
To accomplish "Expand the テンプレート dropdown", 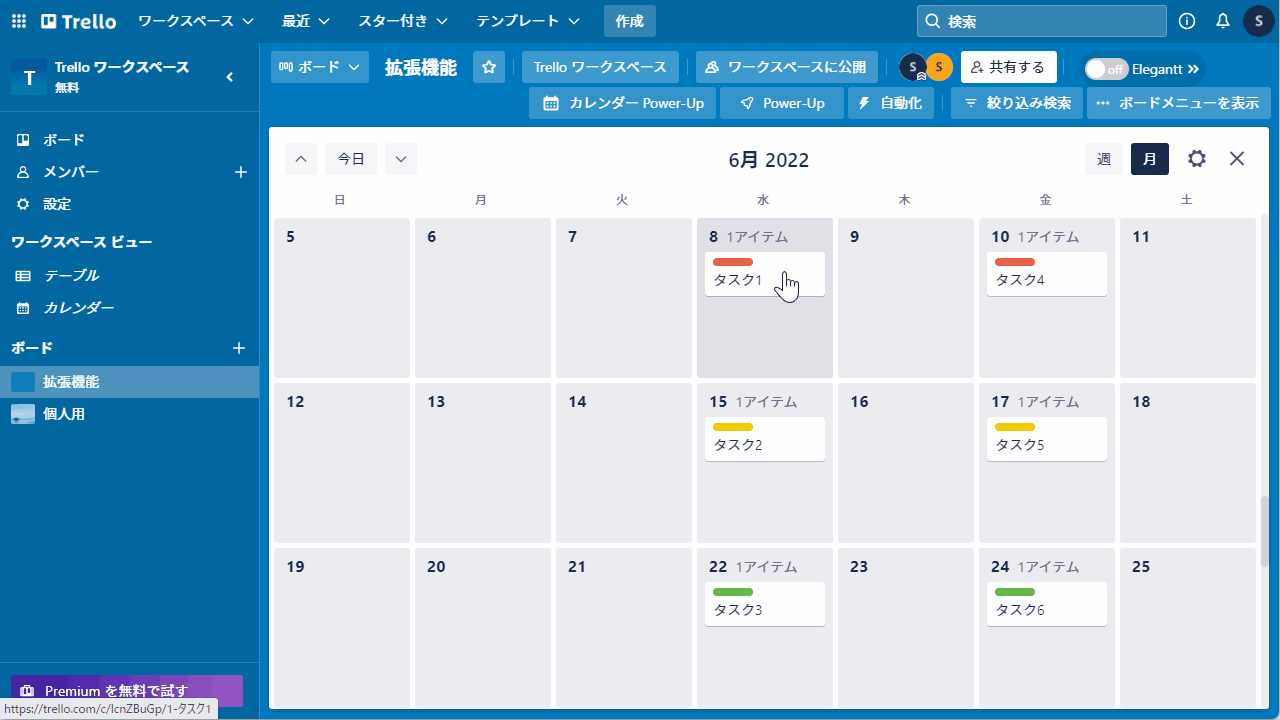I will [528, 21].
